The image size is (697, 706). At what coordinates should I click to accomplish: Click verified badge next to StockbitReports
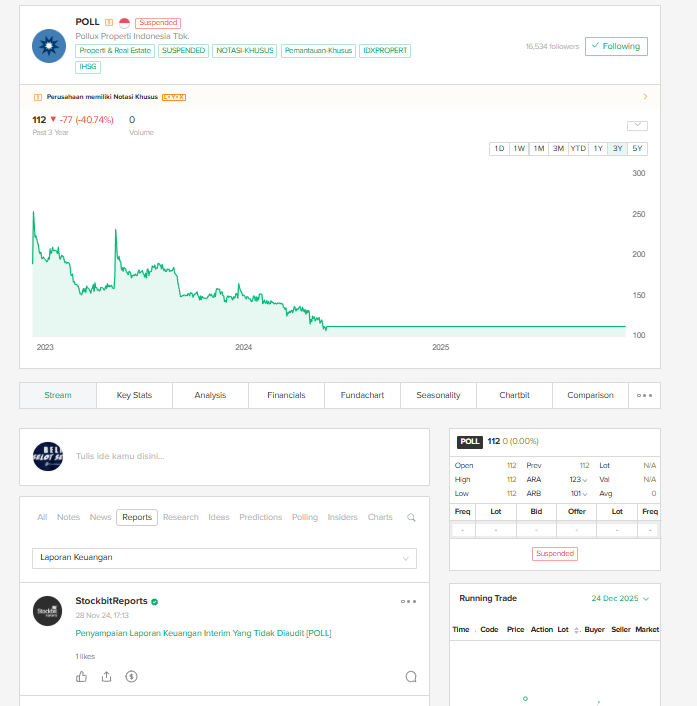point(154,602)
